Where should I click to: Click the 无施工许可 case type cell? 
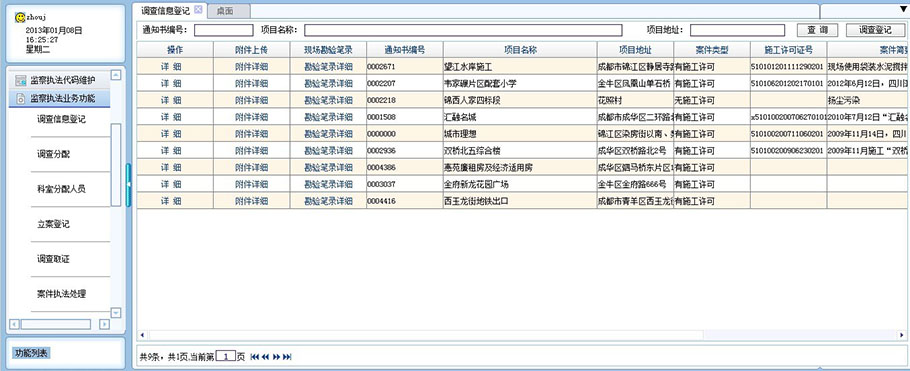[x=712, y=100]
